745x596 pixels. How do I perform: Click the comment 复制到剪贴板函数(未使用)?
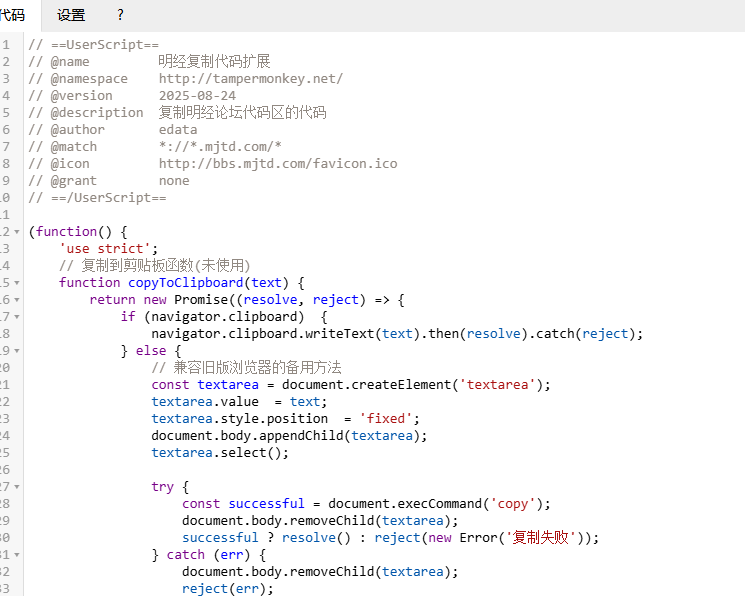(x=165, y=265)
